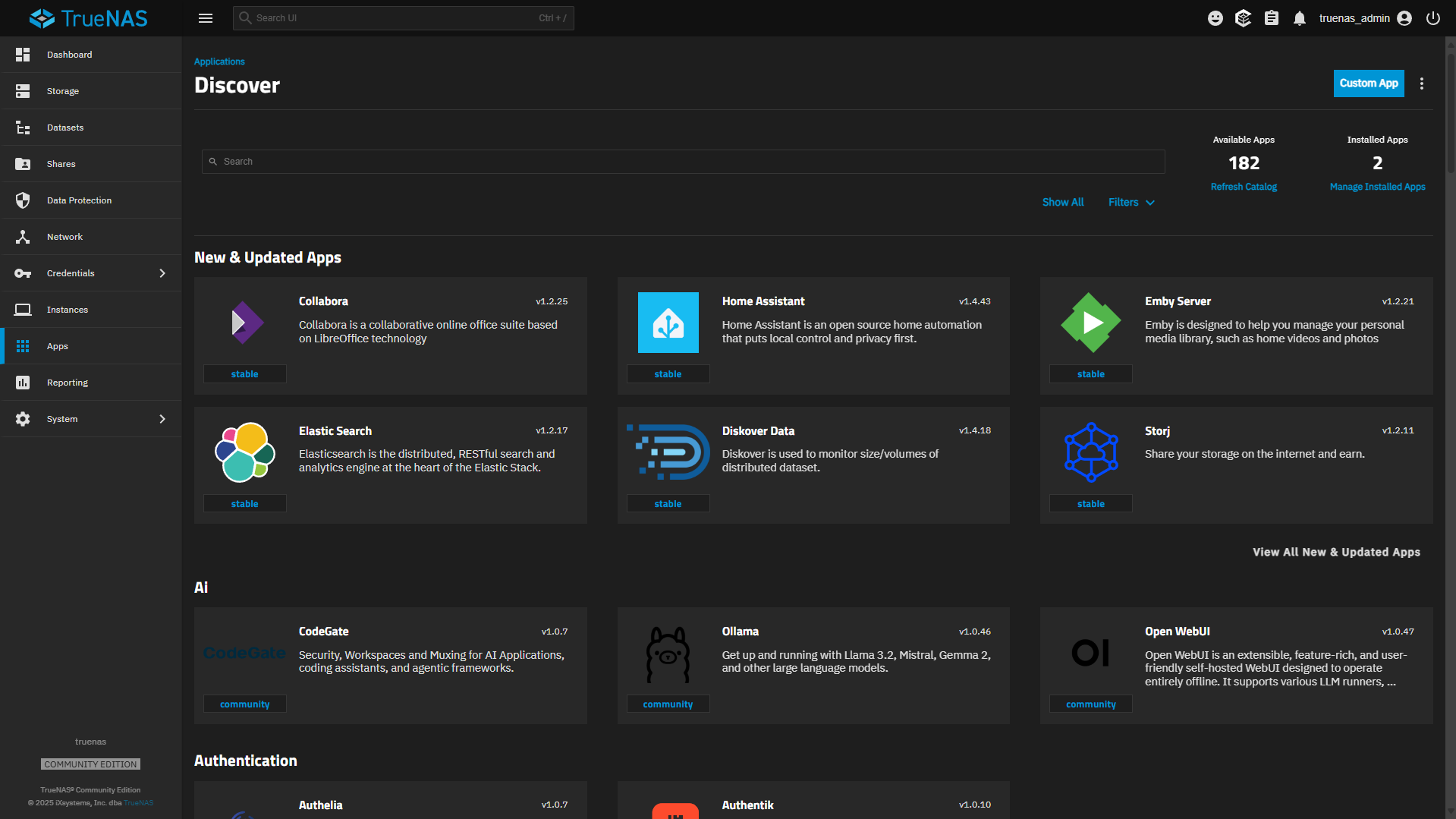This screenshot has width=1456, height=819.
Task: Click the System gear icon
Action: [x=23, y=419]
